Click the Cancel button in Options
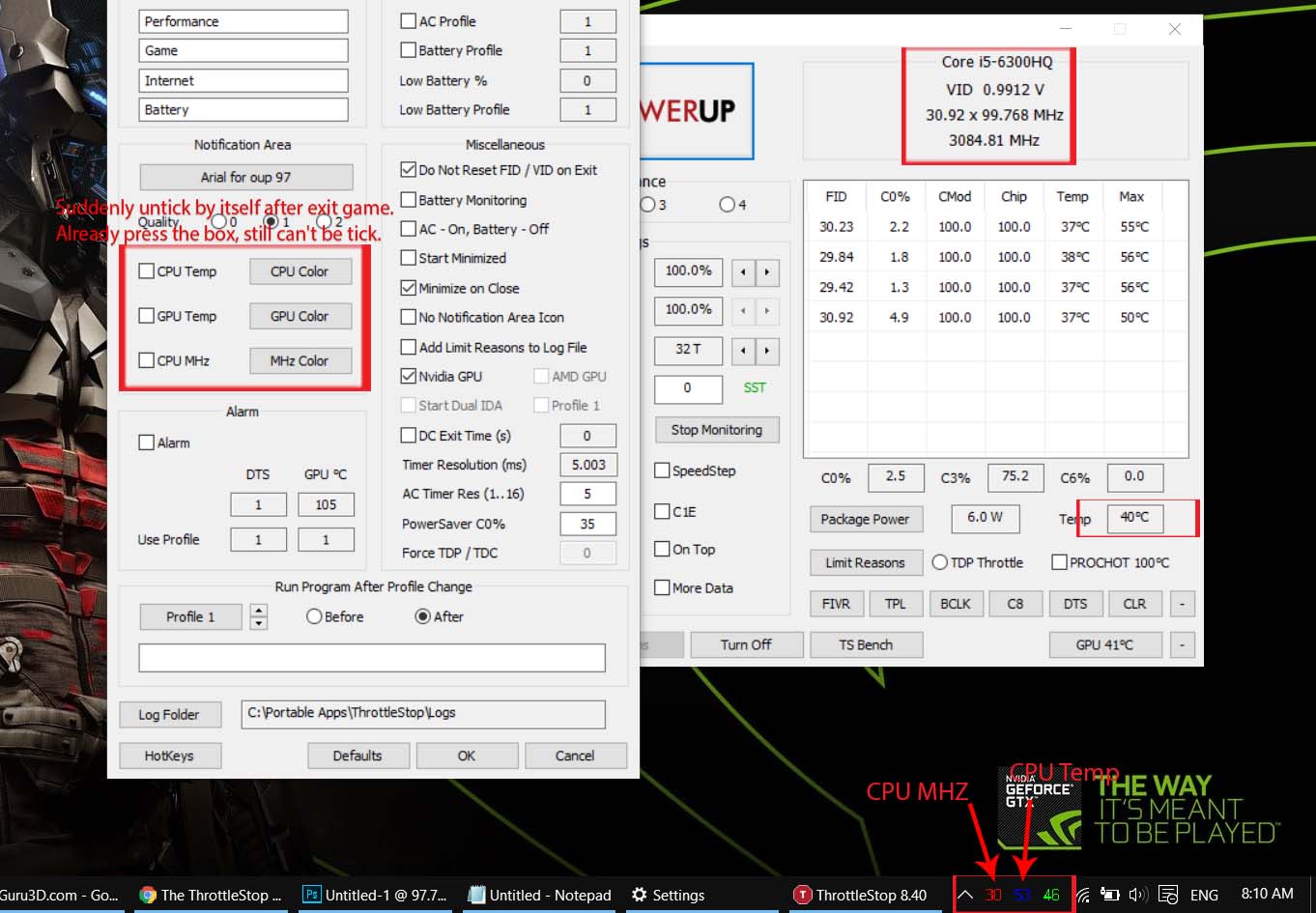 click(x=575, y=756)
